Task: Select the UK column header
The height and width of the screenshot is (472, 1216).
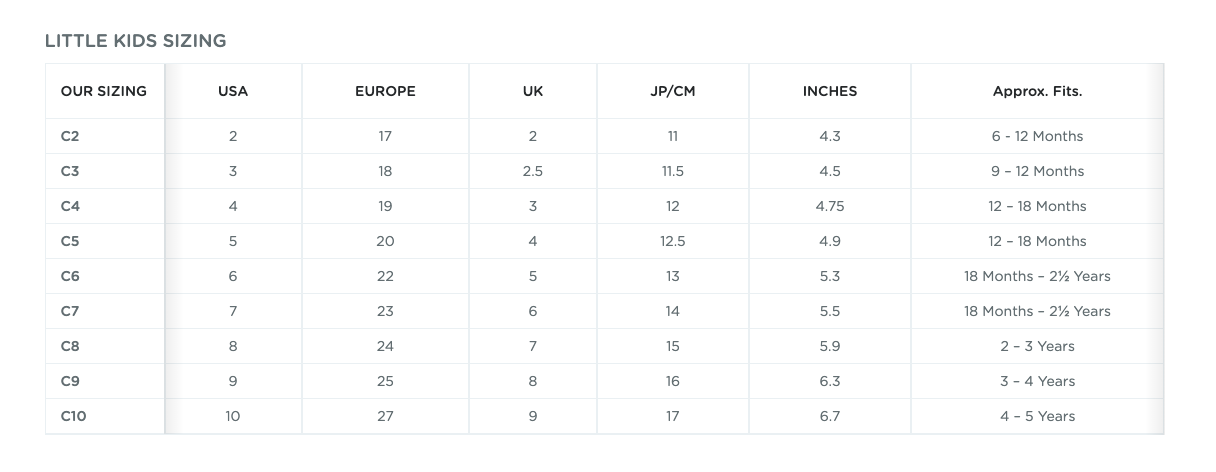Action: coord(533,91)
